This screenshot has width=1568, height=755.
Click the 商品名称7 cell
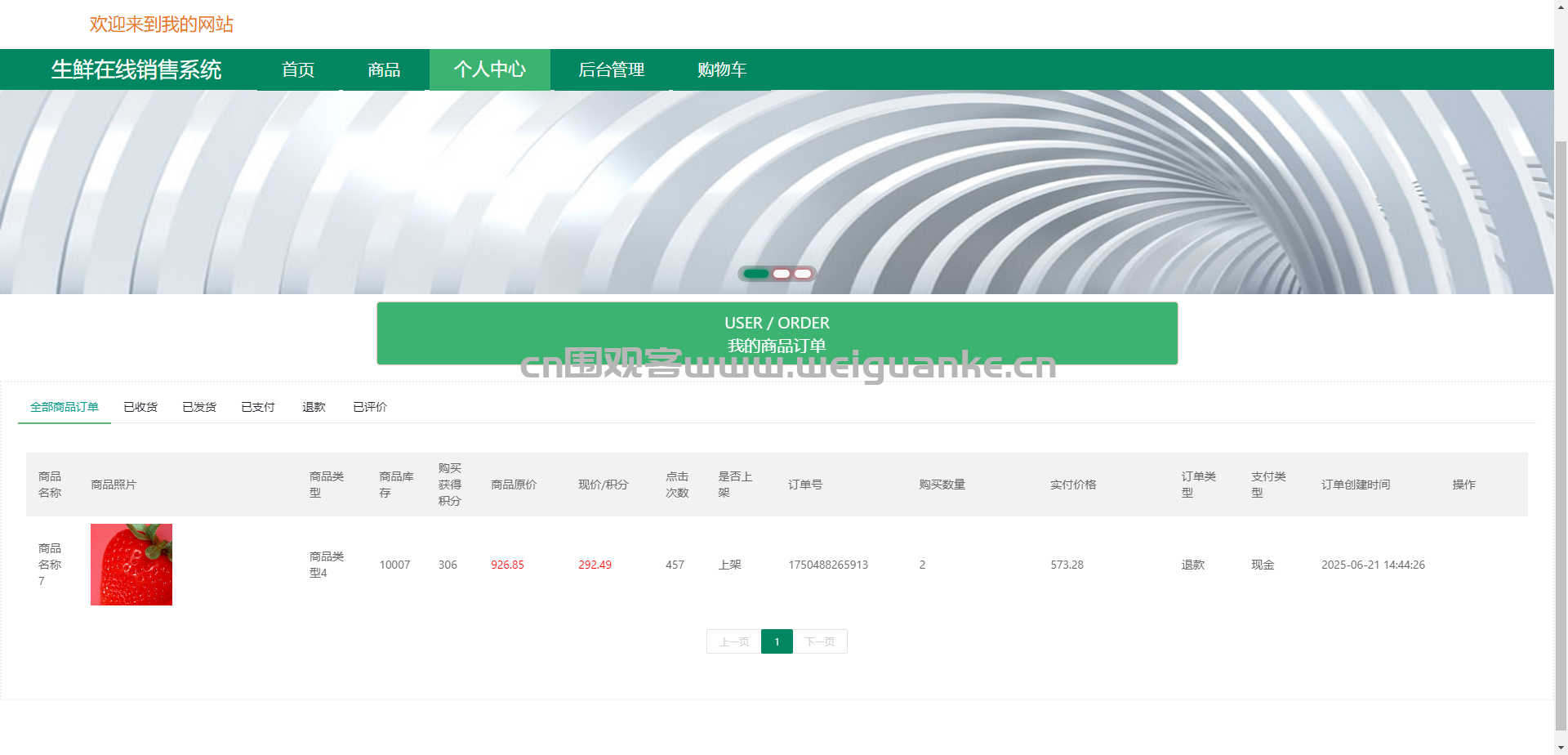(50, 565)
